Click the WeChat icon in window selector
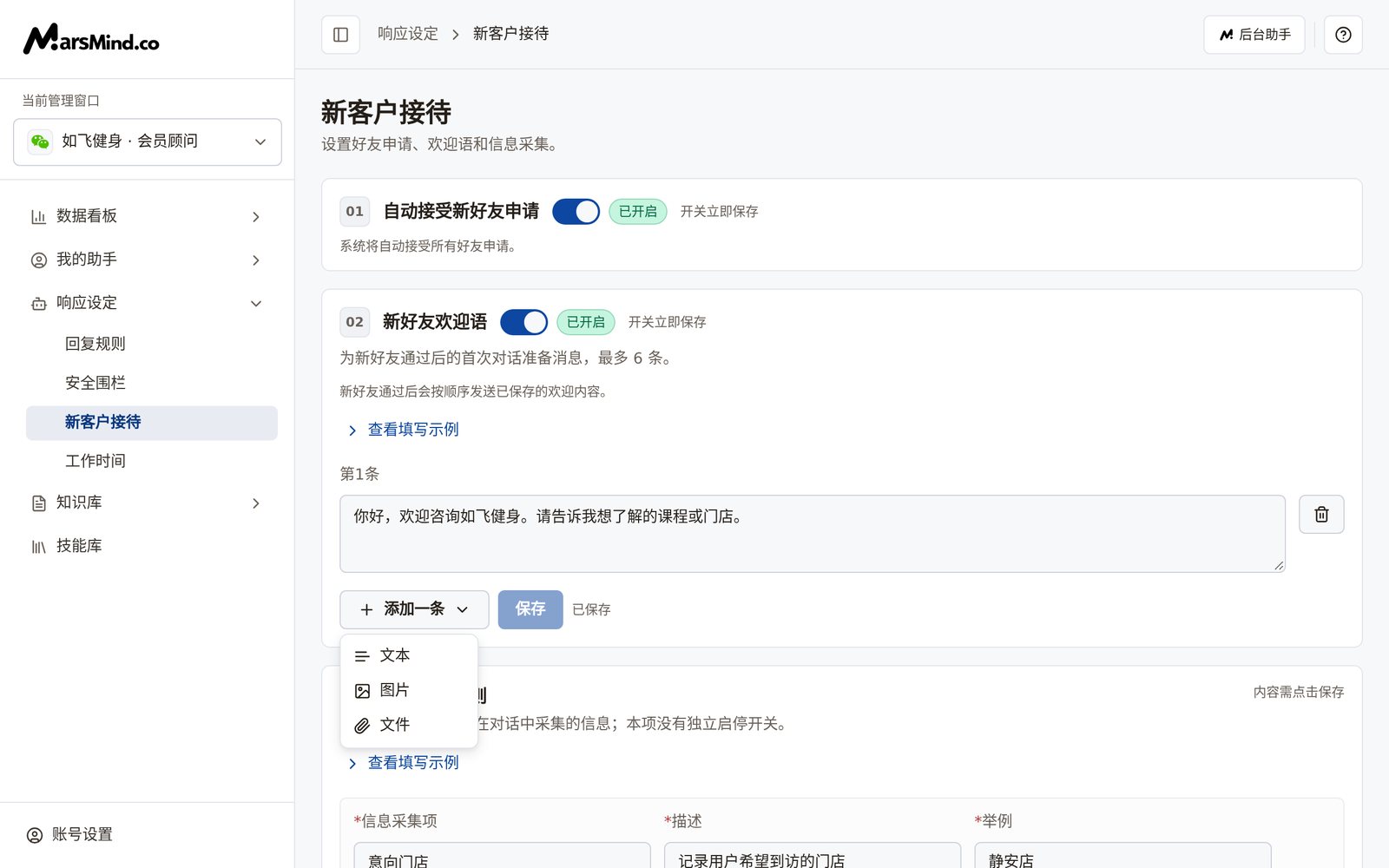Image resolution: width=1389 pixels, height=868 pixels. pos(40,141)
